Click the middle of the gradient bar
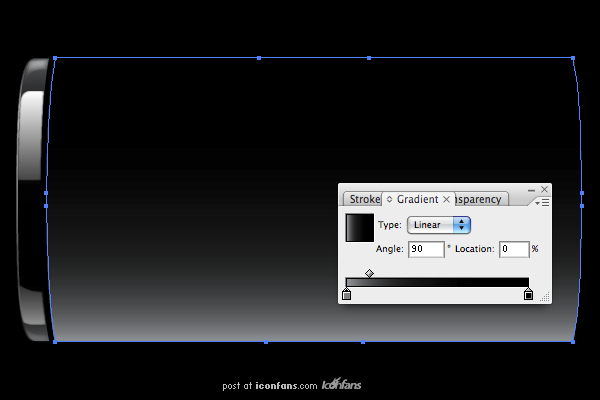The image size is (600, 400). tap(437, 283)
